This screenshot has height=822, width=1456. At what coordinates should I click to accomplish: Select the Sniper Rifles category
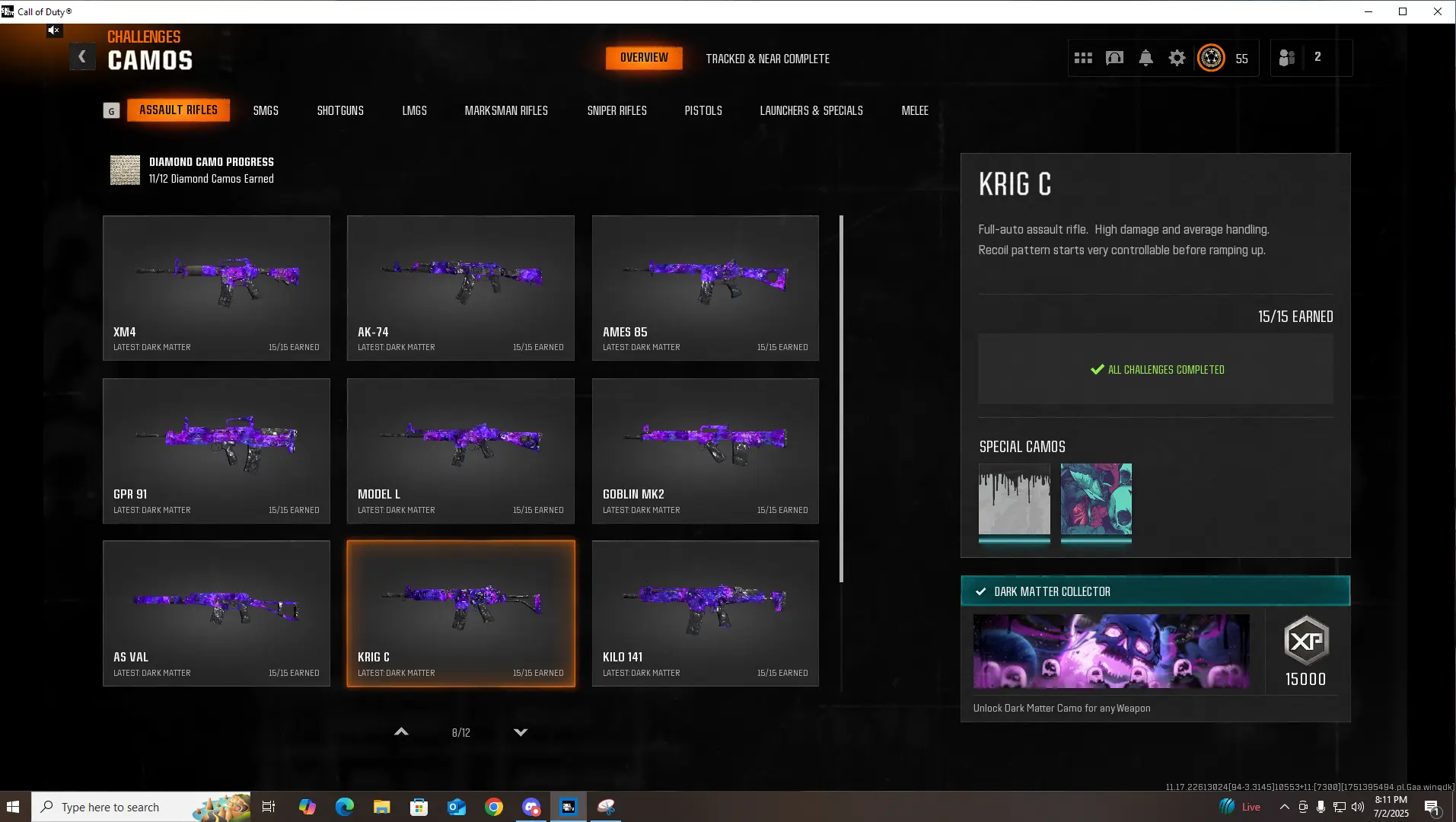[x=616, y=111]
